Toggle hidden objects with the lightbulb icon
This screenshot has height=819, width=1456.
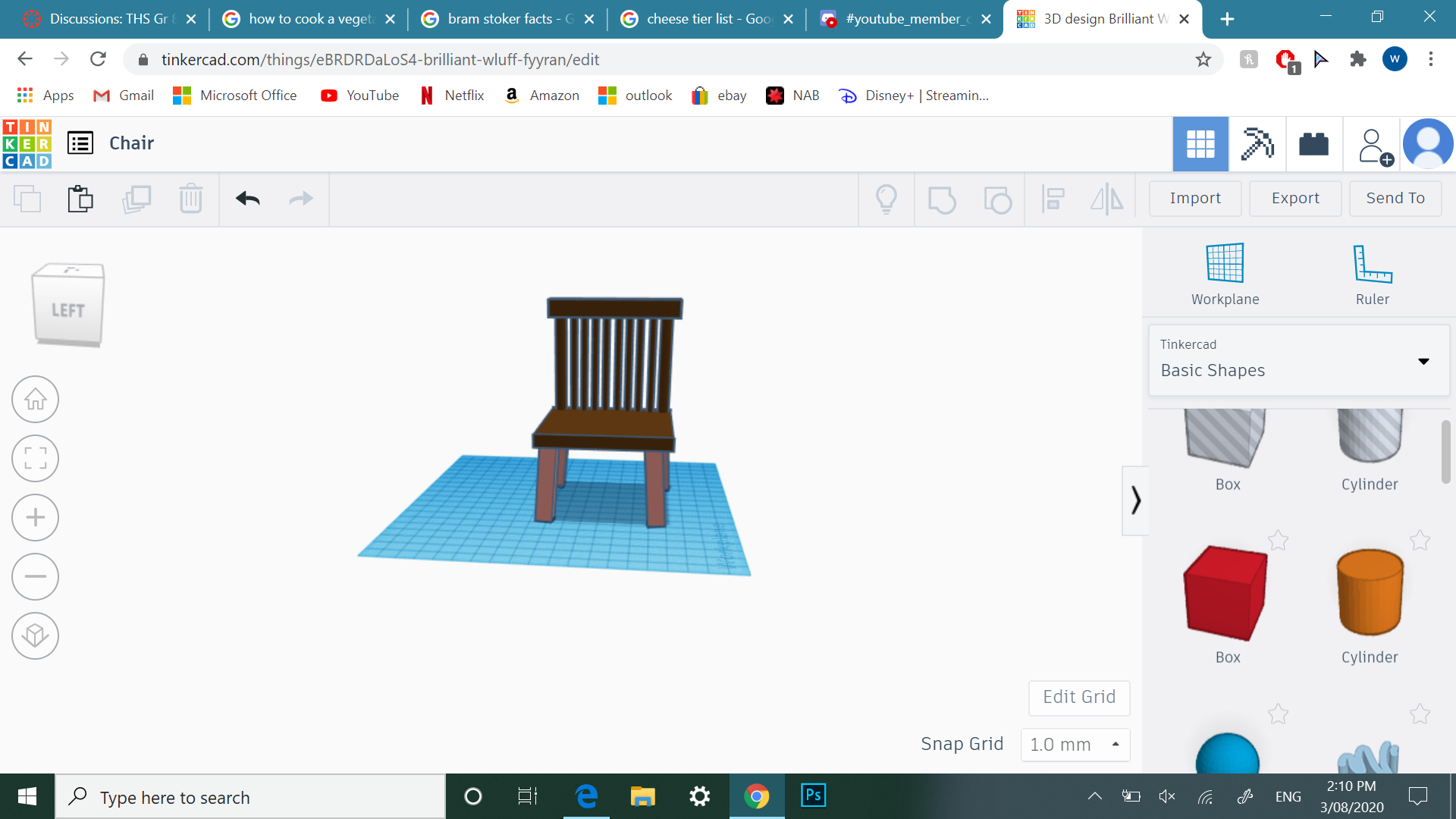click(887, 199)
